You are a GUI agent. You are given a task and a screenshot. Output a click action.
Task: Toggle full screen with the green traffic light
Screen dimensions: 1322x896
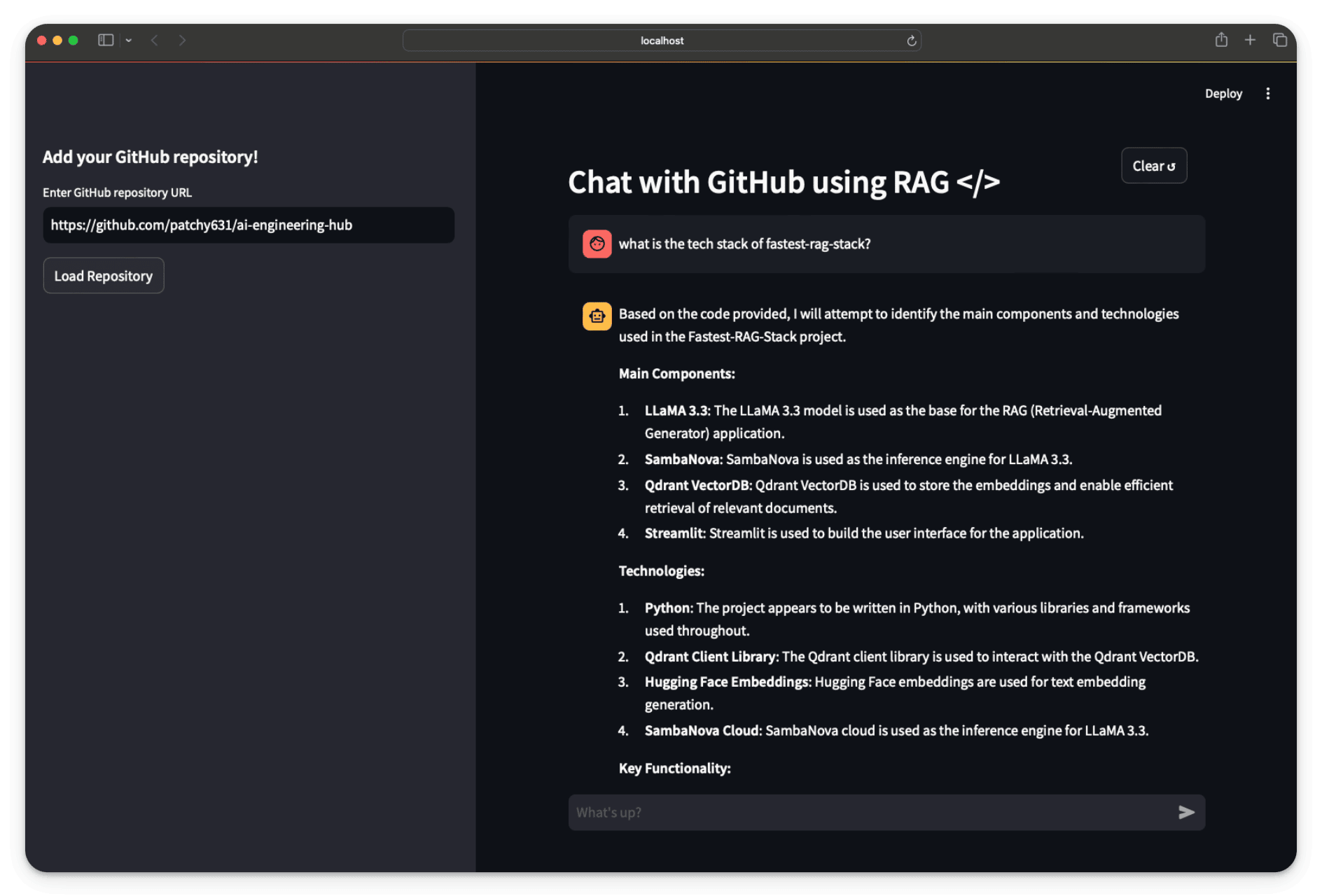coord(72,41)
